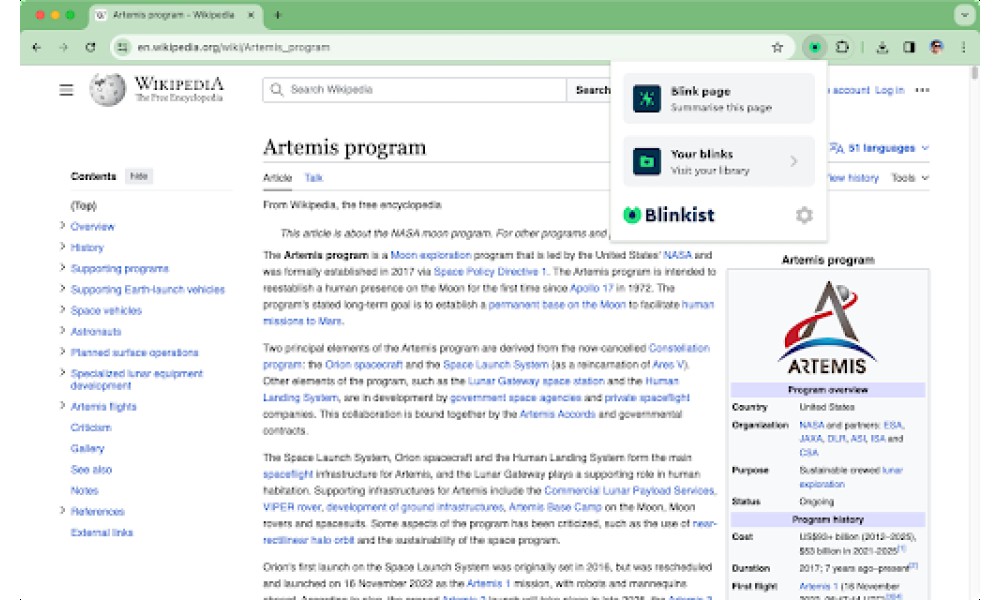Image resolution: width=1000 pixels, height=600 pixels.
Task: Open the Space Policy Directive 1 link
Action: [x=490, y=272]
